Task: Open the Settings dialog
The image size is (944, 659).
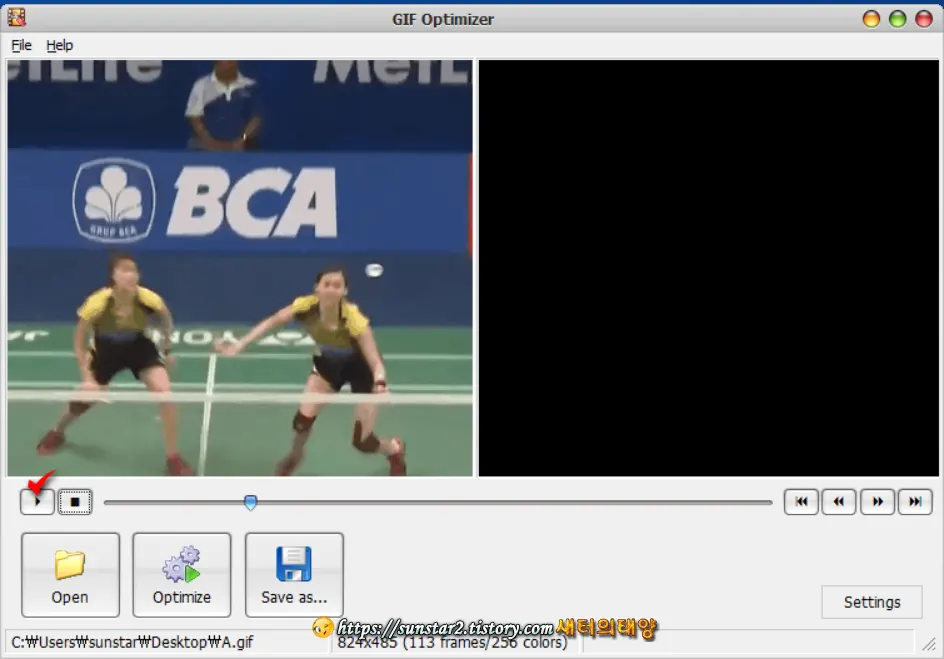Action: click(871, 602)
